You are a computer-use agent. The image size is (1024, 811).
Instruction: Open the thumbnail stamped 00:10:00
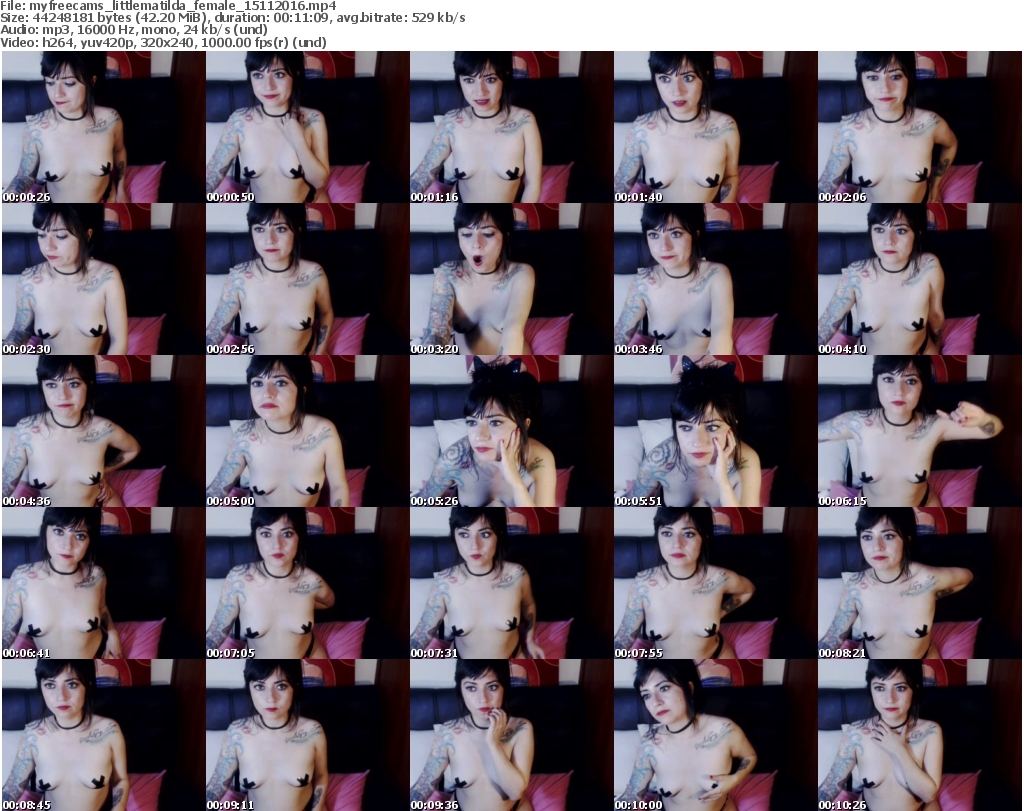tap(715, 735)
